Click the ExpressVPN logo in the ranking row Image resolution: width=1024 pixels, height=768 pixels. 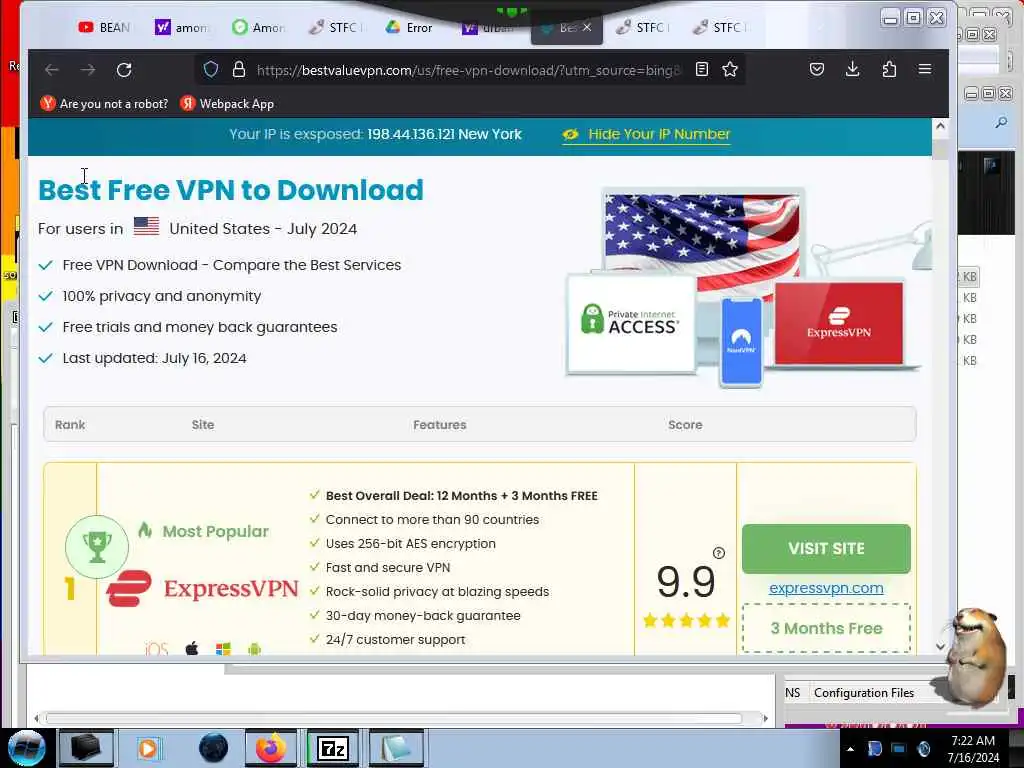pos(202,588)
